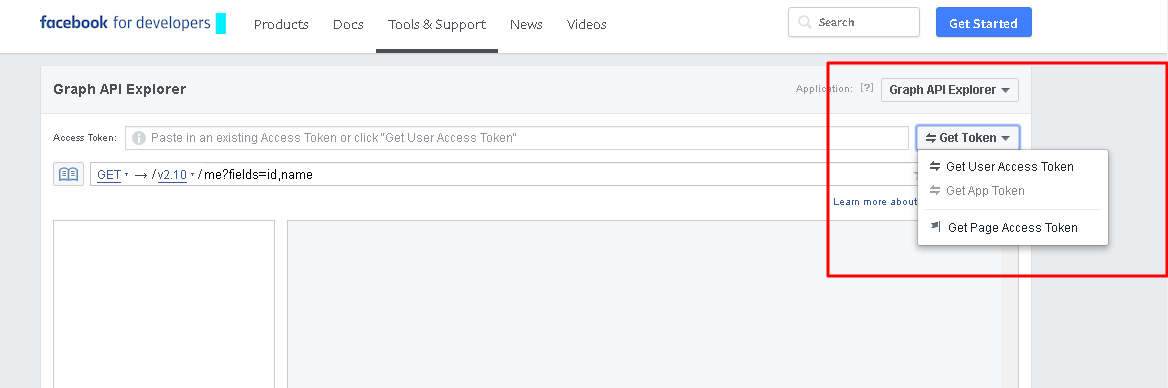Open the Docs navigation tab
Screen dimensions: 1168x388
click(349, 25)
